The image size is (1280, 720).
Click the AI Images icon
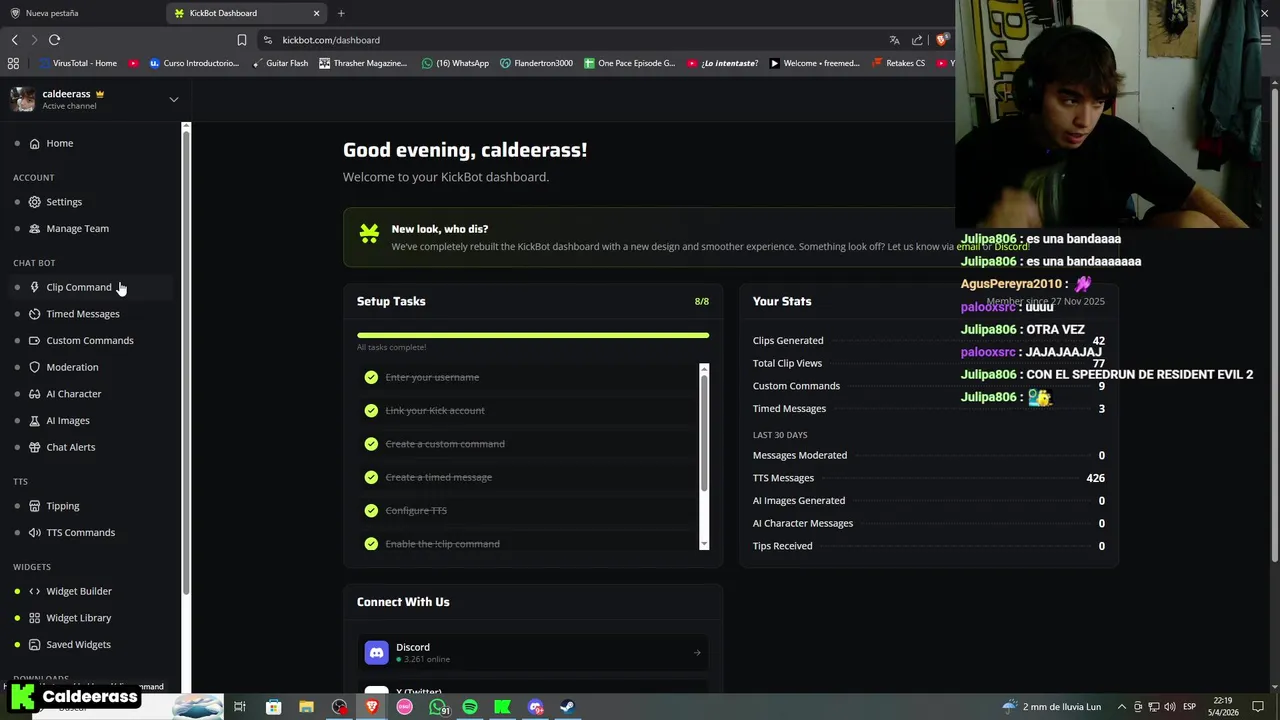[x=34, y=420]
